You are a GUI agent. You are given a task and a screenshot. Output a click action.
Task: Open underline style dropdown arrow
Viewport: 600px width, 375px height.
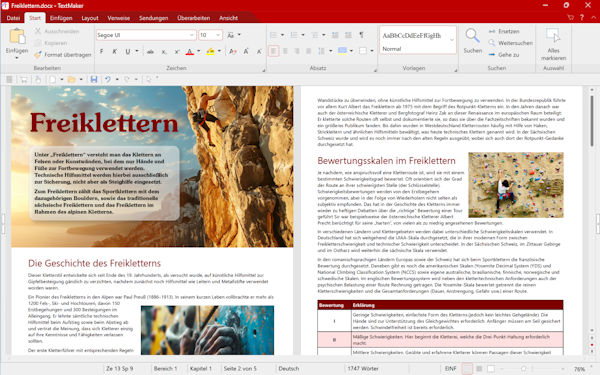pos(137,51)
